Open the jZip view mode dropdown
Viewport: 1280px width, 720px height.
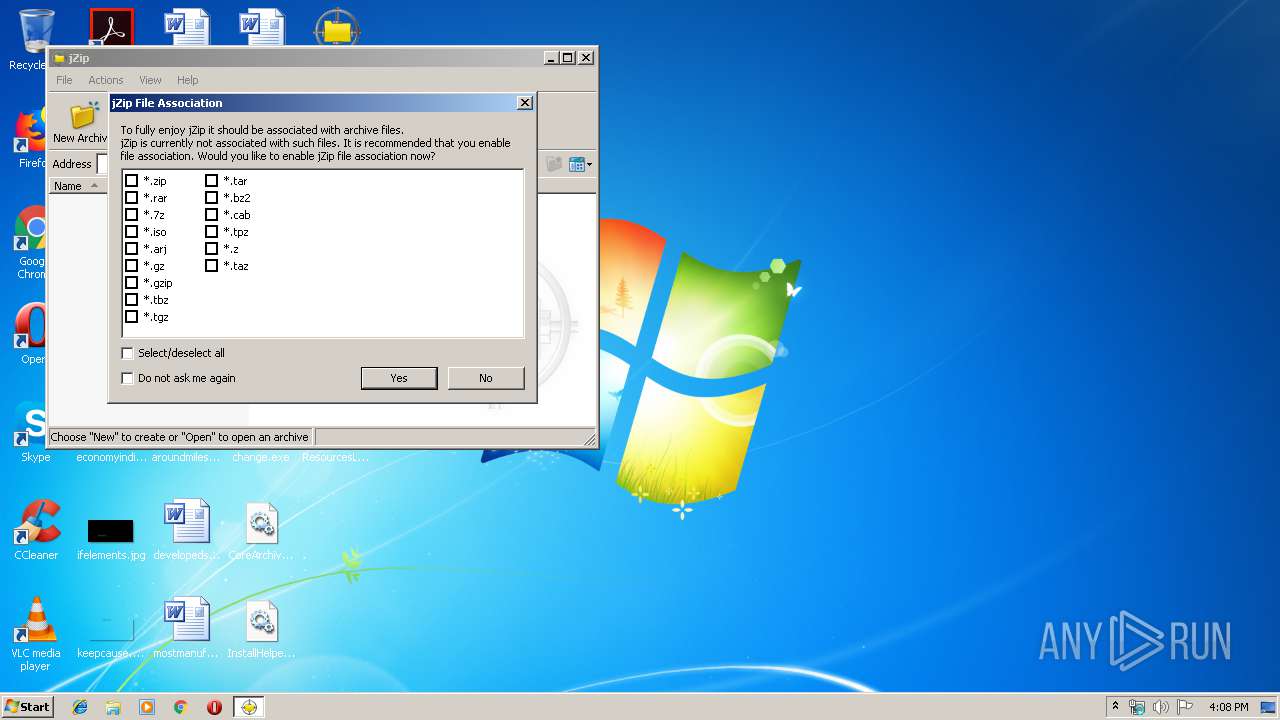pos(581,164)
